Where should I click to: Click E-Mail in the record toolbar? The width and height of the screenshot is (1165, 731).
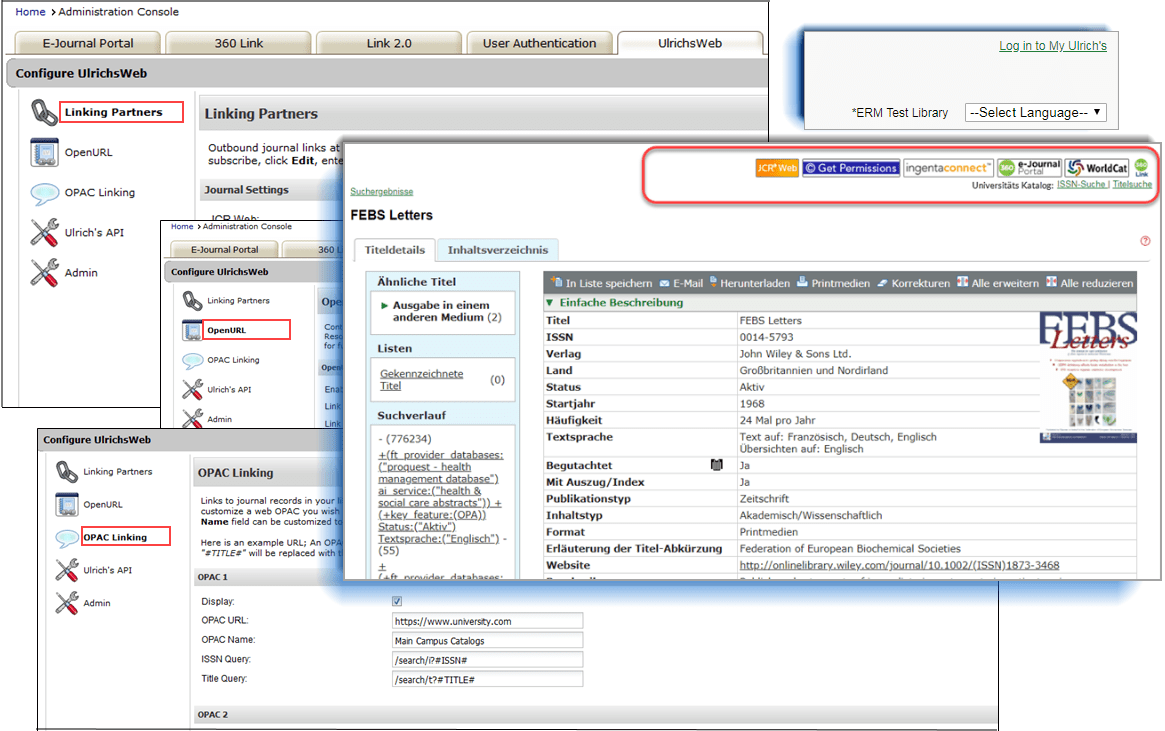point(681,283)
